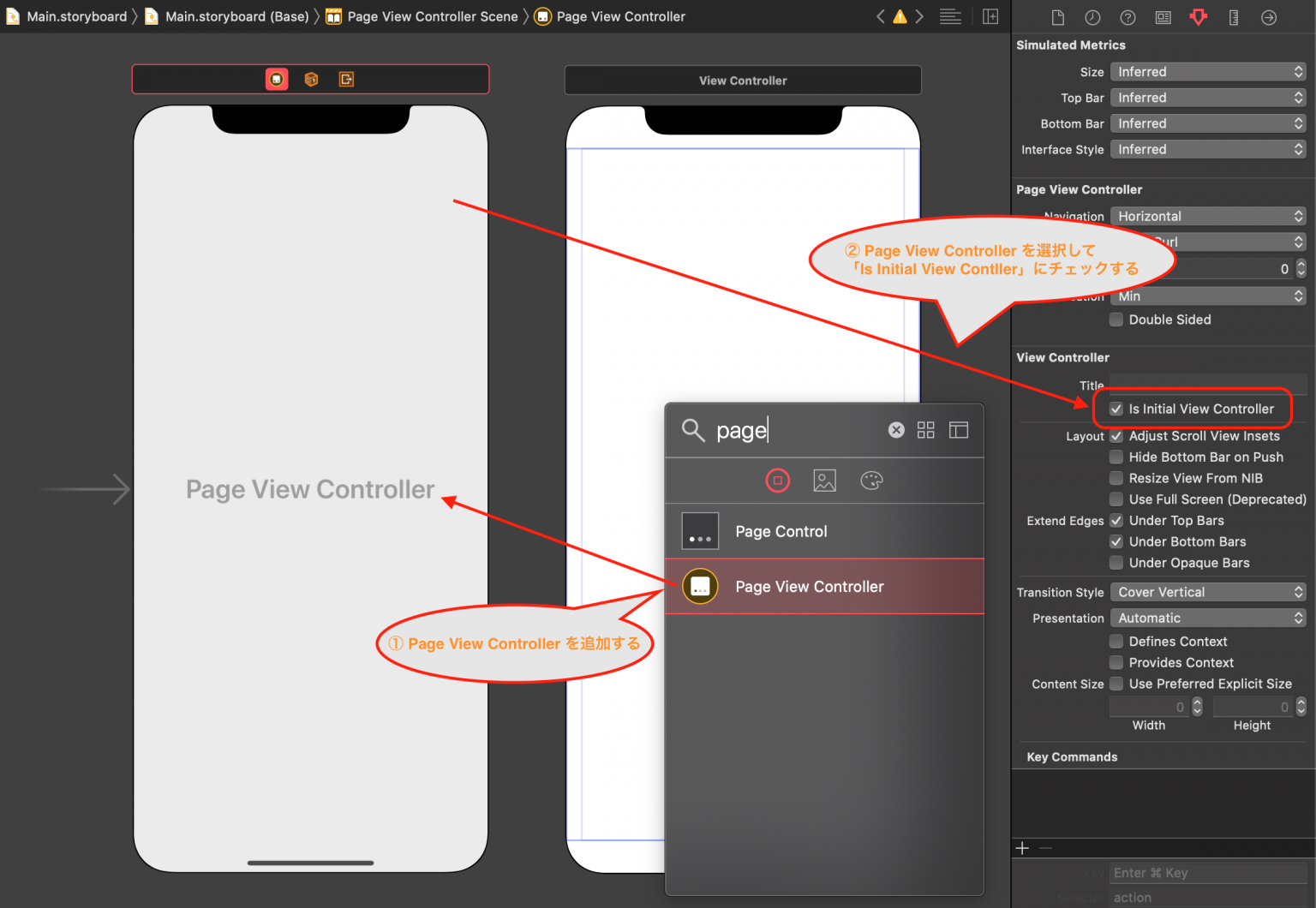Click the yellow warning triangle indicator
The image size is (1316, 908).
click(900, 16)
